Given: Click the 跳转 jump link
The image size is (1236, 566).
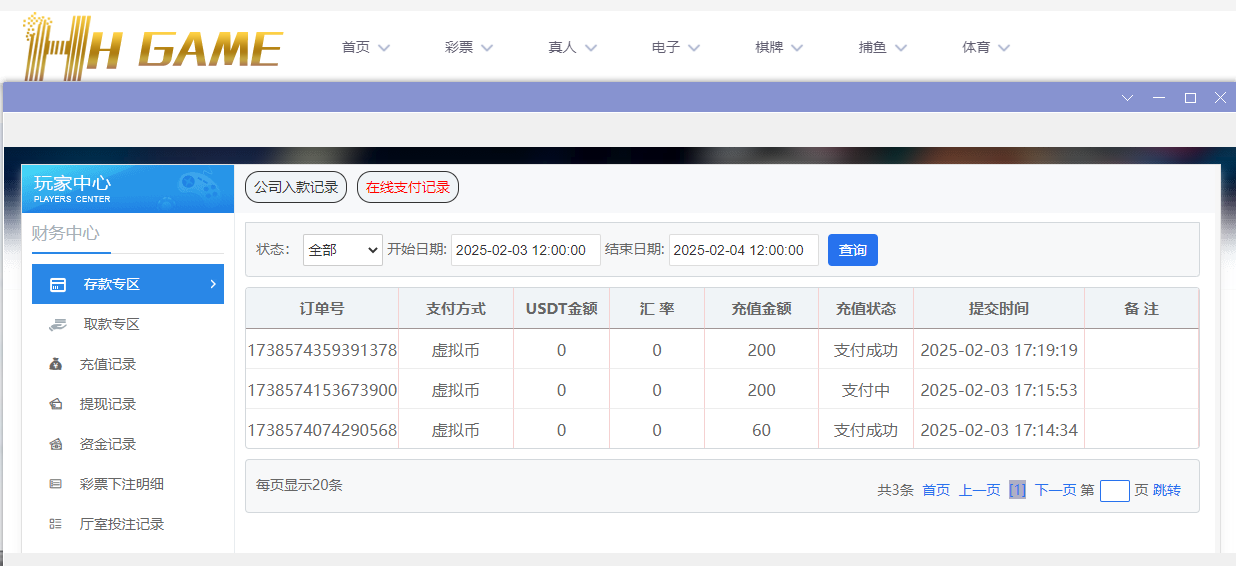Looking at the screenshot, I should click(x=1166, y=490).
